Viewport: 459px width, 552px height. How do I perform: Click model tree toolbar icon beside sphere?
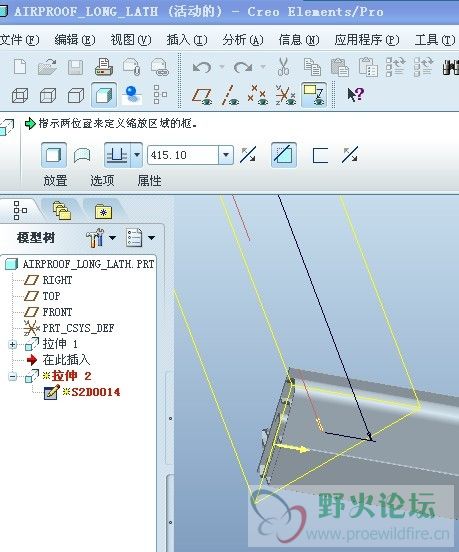pyautogui.click(x=160, y=95)
